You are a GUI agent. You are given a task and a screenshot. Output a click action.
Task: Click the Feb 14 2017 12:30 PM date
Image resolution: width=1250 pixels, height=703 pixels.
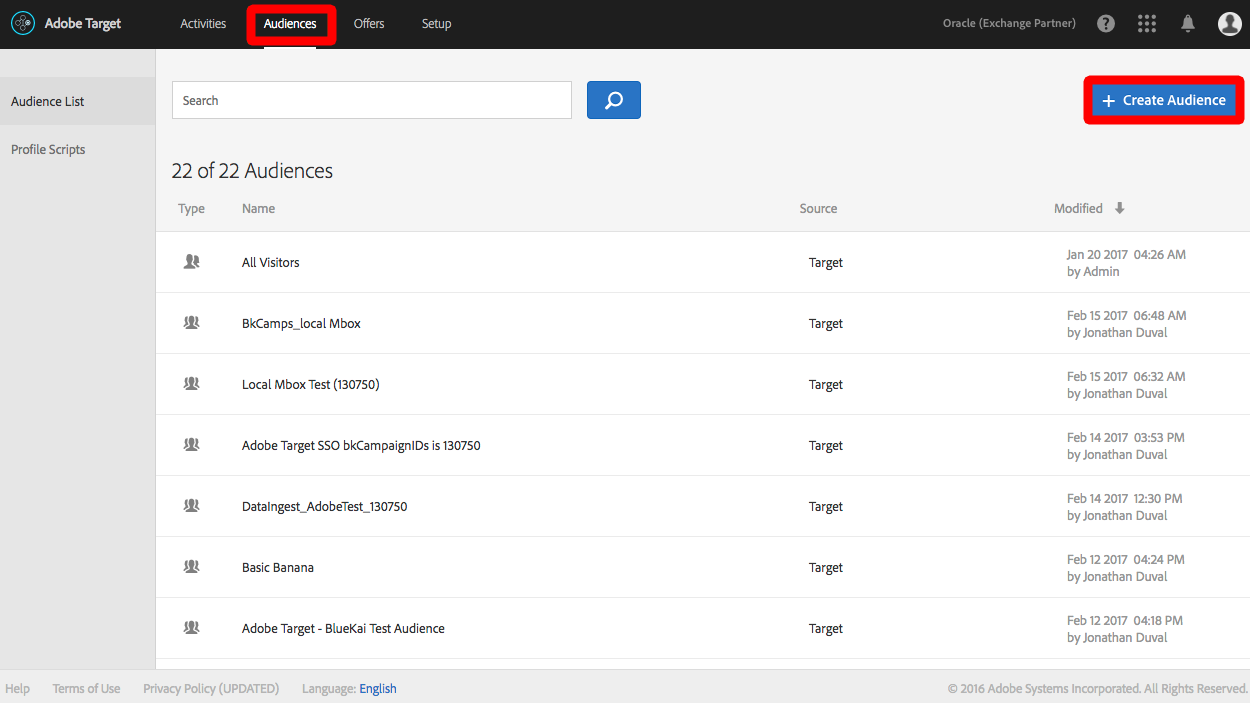[1124, 498]
